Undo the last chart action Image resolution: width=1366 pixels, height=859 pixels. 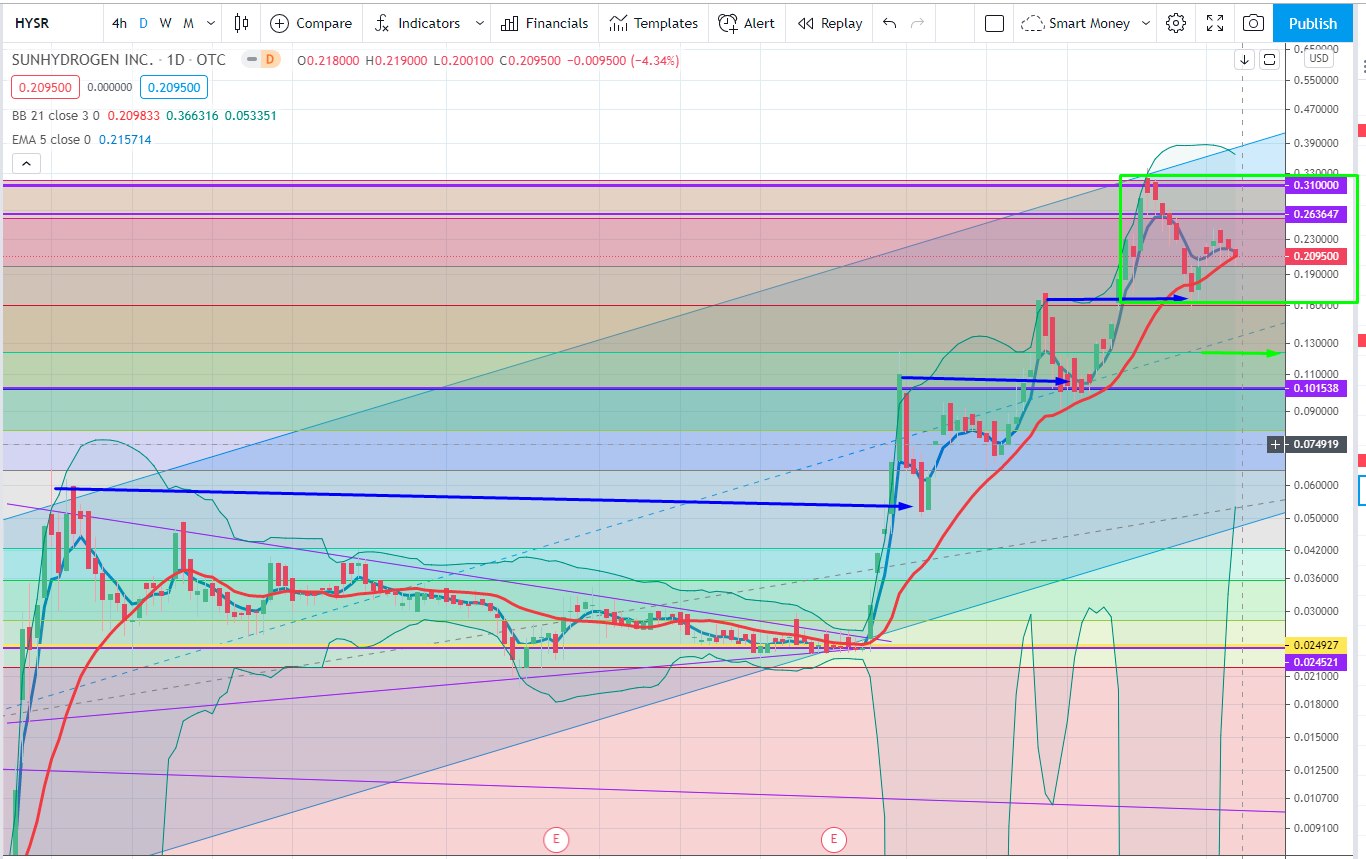pos(890,23)
